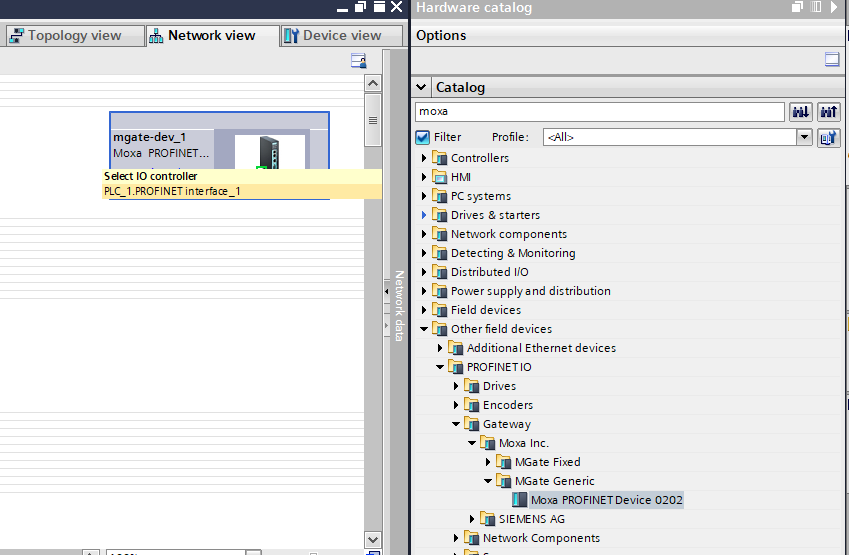The width and height of the screenshot is (849, 555).
Task: Click the Moxa Inc. folder icon
Action: click(488, 443)
